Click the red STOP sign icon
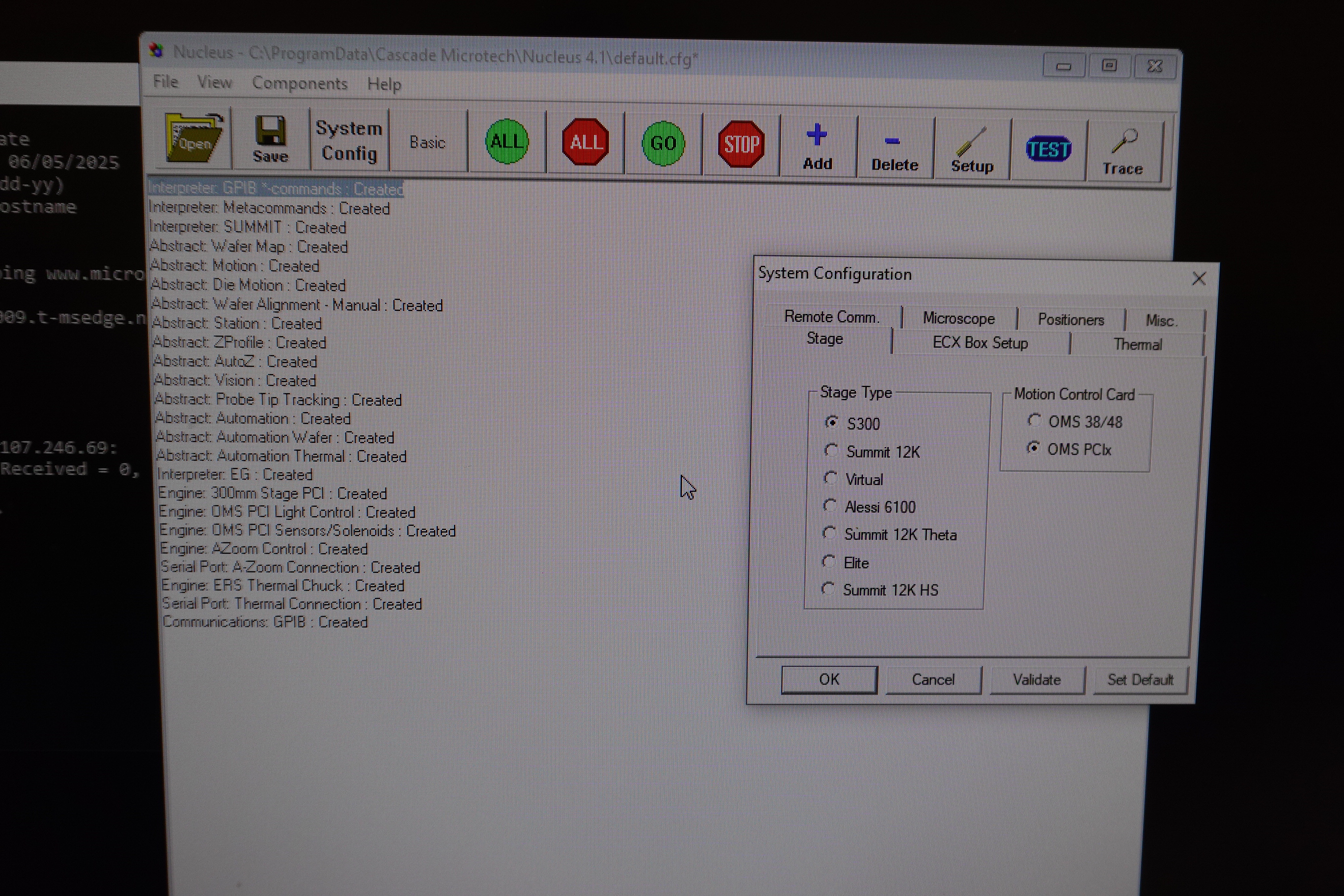1344x896 pixels. tap(741, 144)
